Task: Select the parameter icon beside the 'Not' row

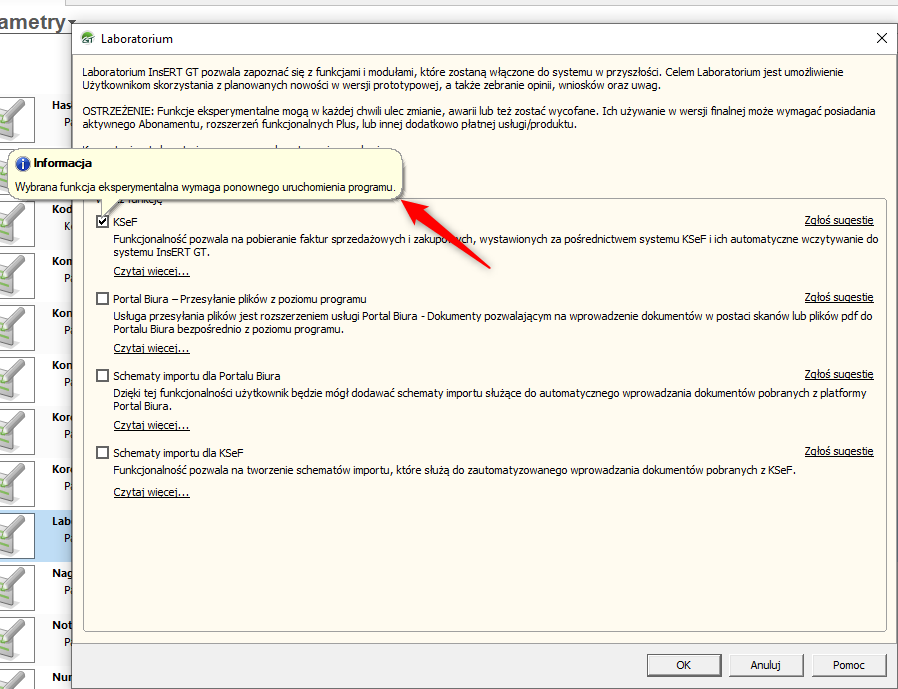Action: pos(17,640)
